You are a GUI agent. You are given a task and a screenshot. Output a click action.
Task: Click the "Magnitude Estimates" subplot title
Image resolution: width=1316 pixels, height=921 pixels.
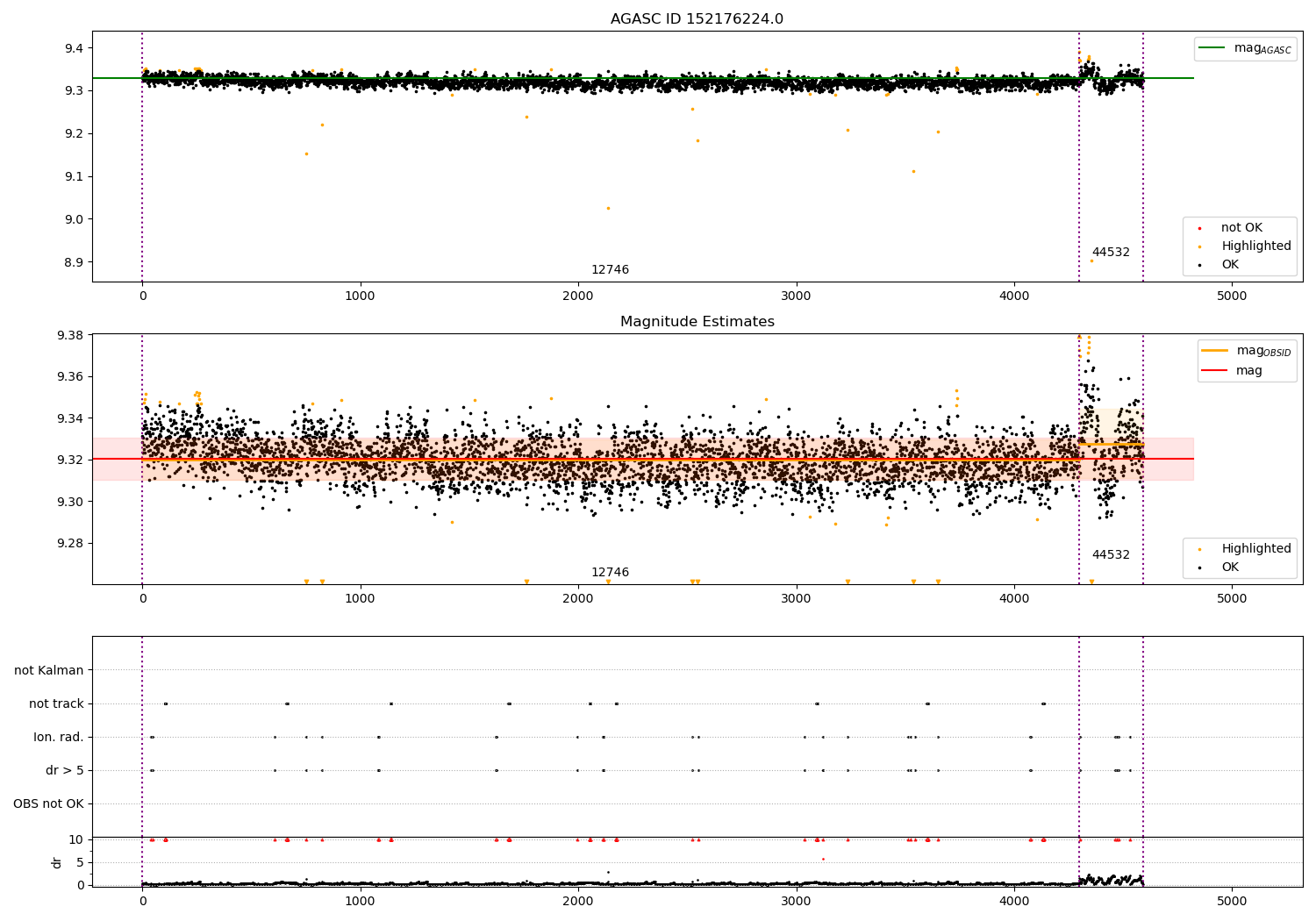[697, 322]
